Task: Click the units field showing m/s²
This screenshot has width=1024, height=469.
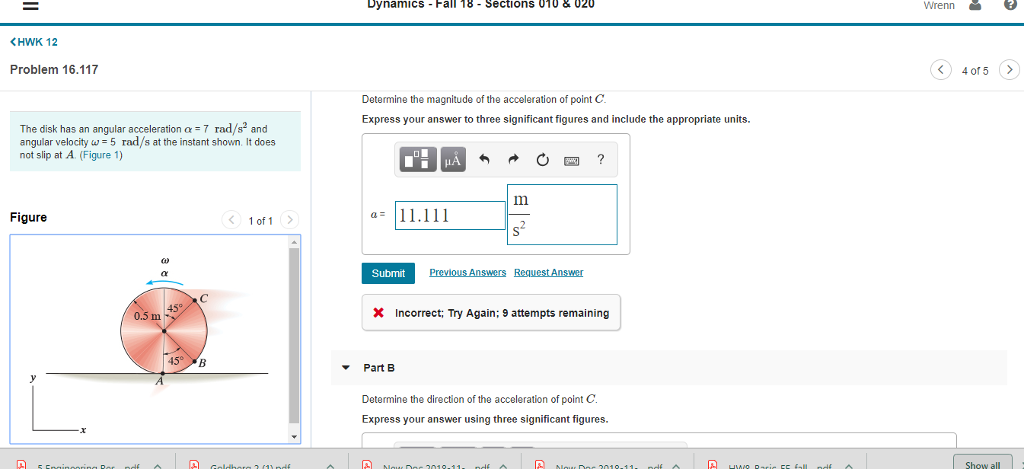Action: (x=562, y=214)
